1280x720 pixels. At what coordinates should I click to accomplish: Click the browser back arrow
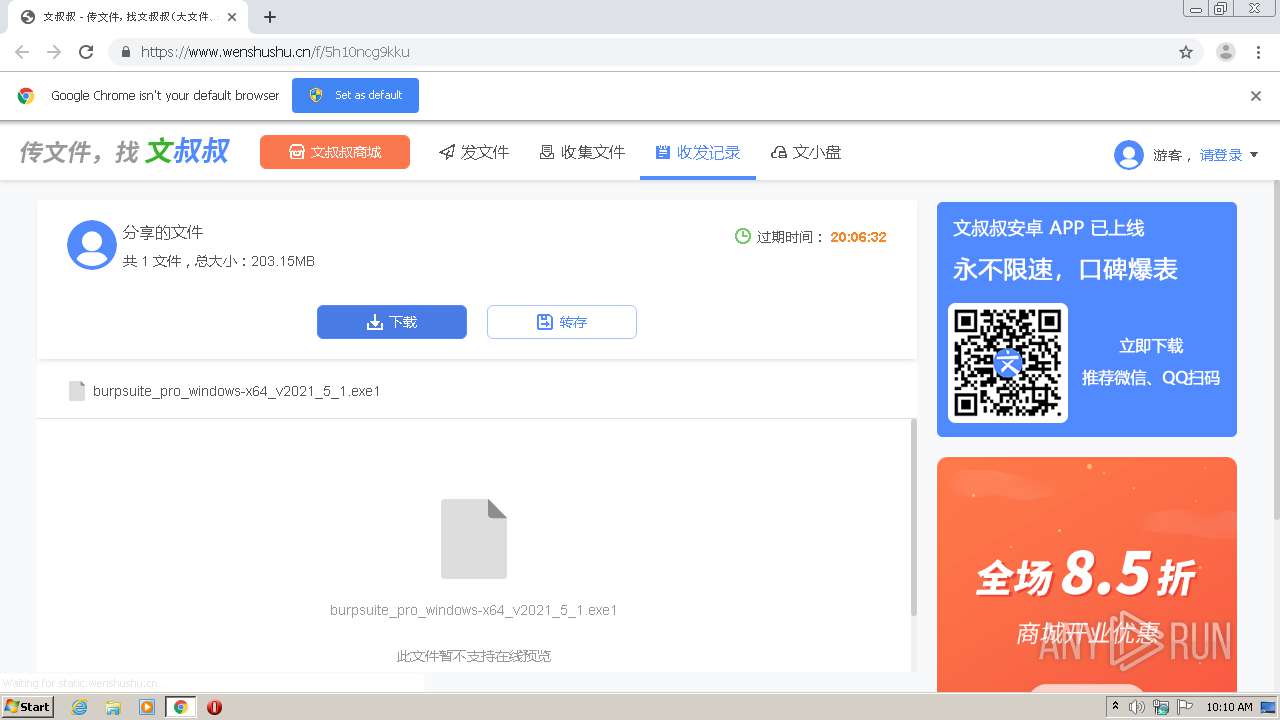click(x=22, y=52)
